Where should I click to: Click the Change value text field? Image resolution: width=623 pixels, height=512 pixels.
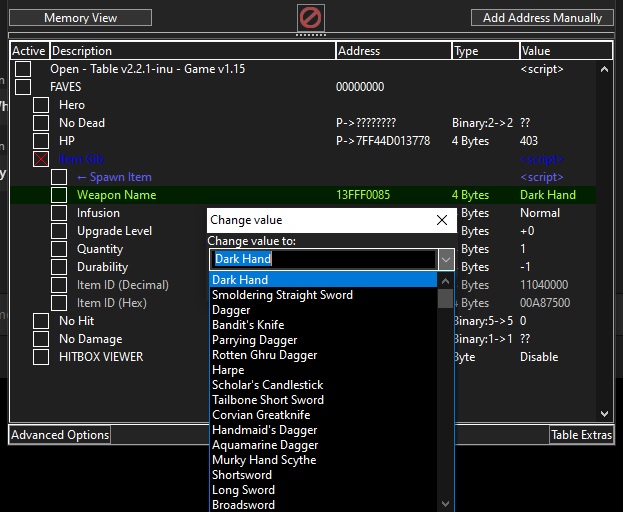[323, 260]
